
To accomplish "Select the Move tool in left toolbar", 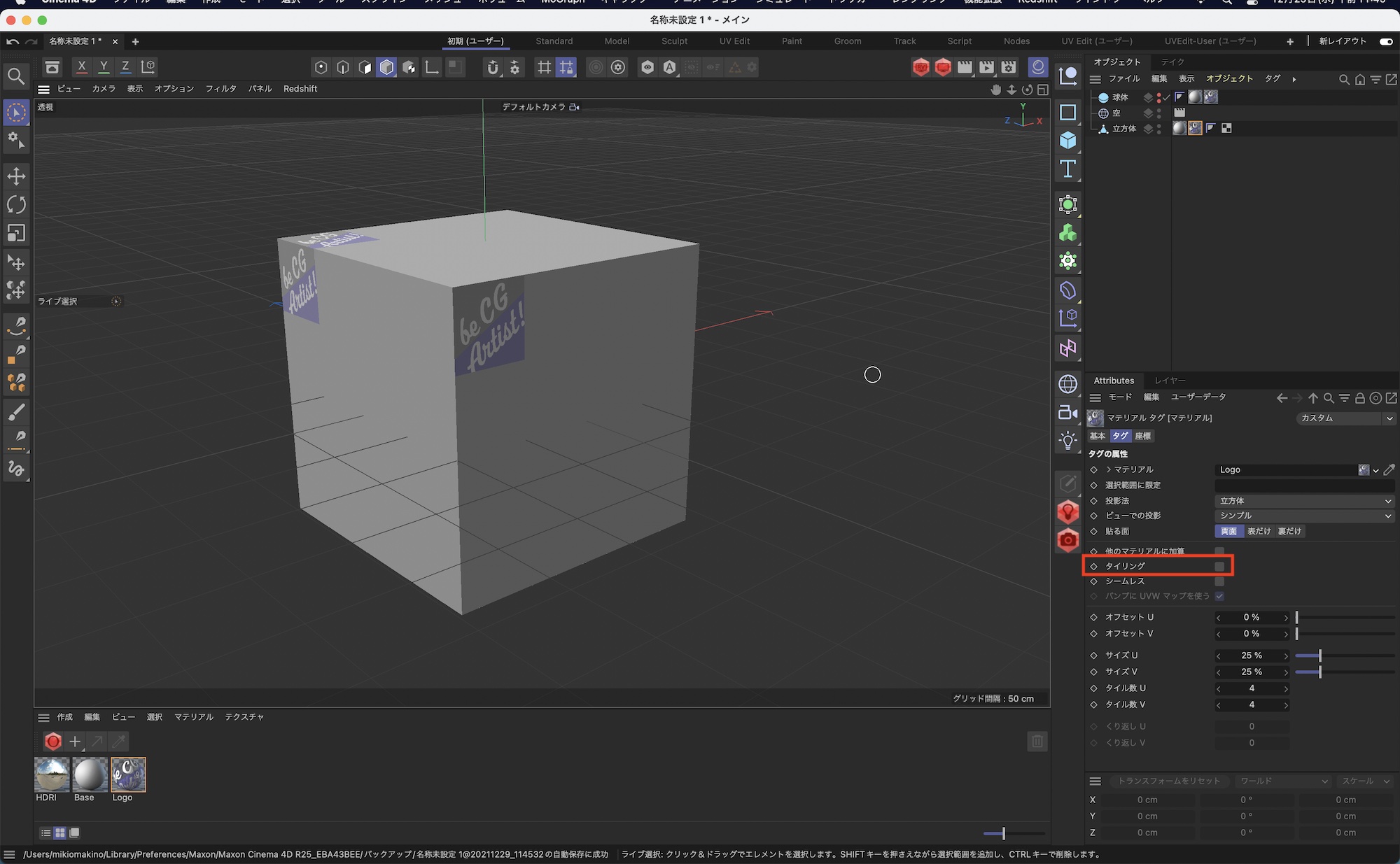I will 16,176.
